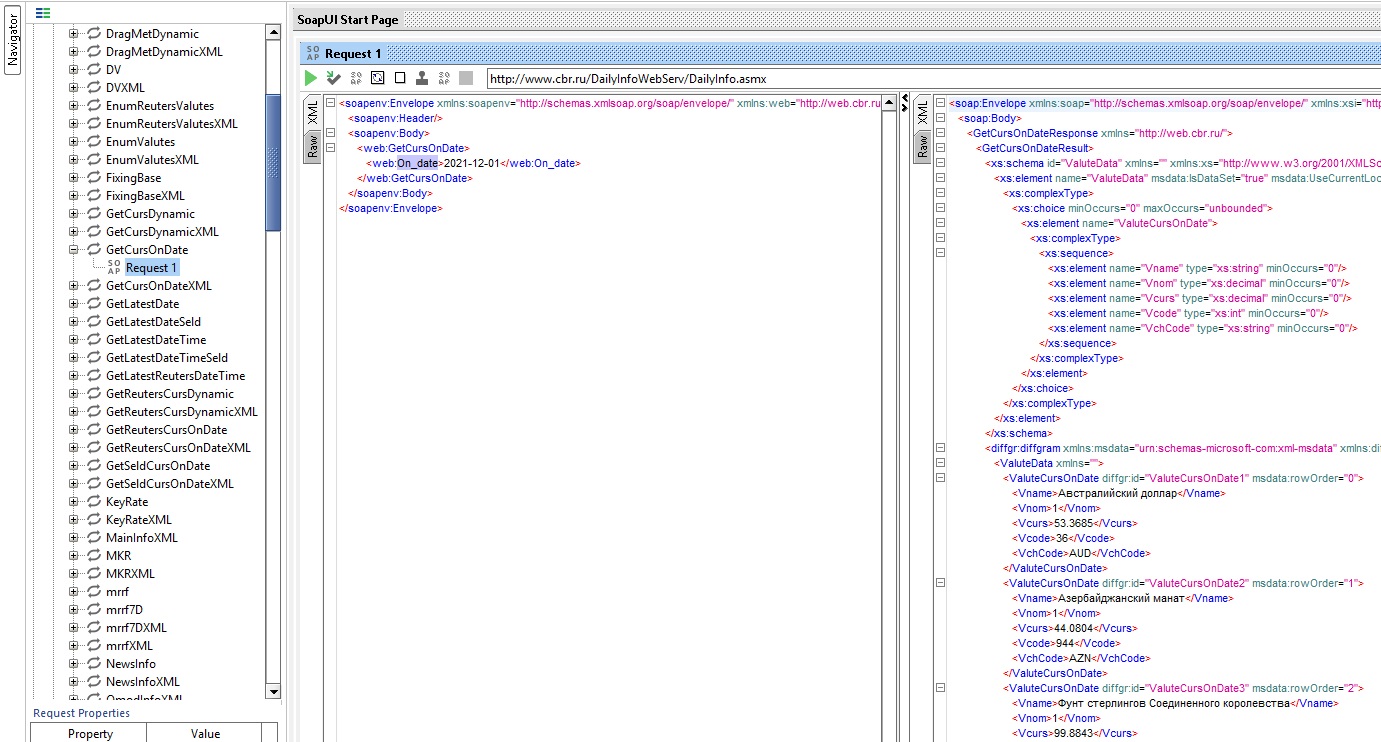Select the GetLatestDate operation icon
Screen dimensions: 1381x742
point(95,304)
